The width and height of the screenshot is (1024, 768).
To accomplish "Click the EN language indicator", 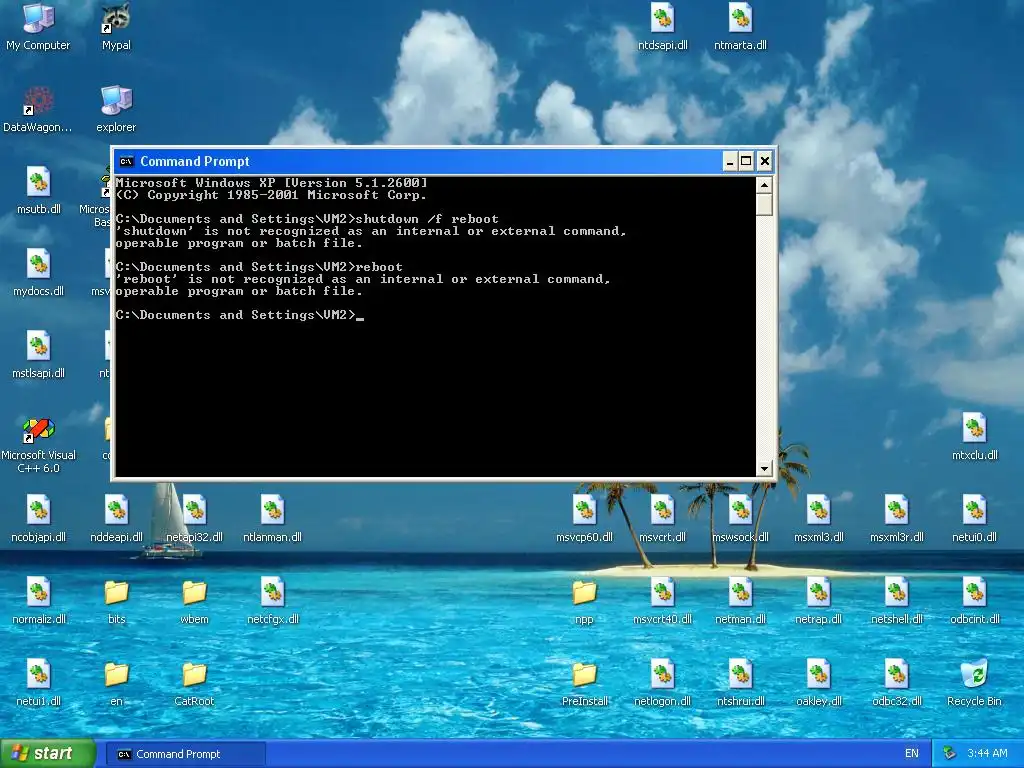I will (912, 754).
